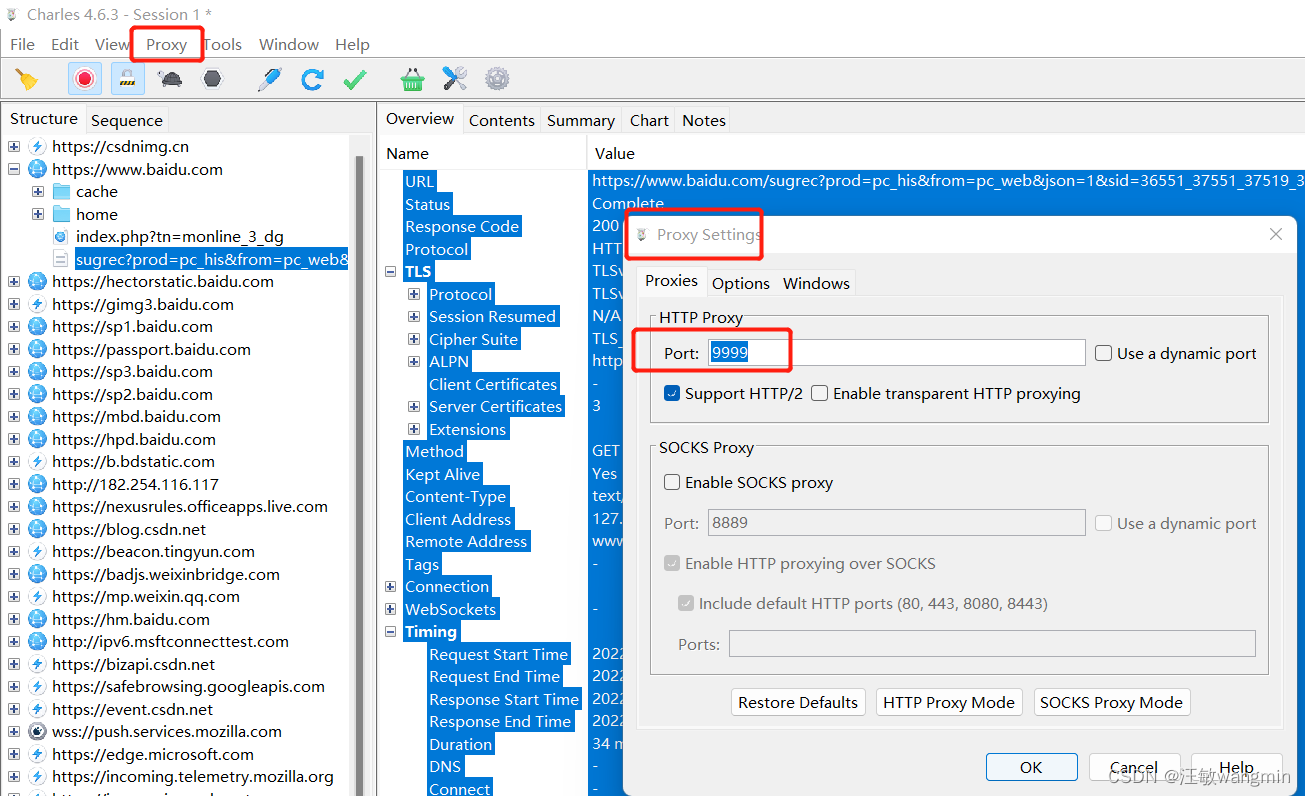Switch to the Chart tab
Image resolution: width=1305 pixels, height=796 pixels.
(649, 120)
